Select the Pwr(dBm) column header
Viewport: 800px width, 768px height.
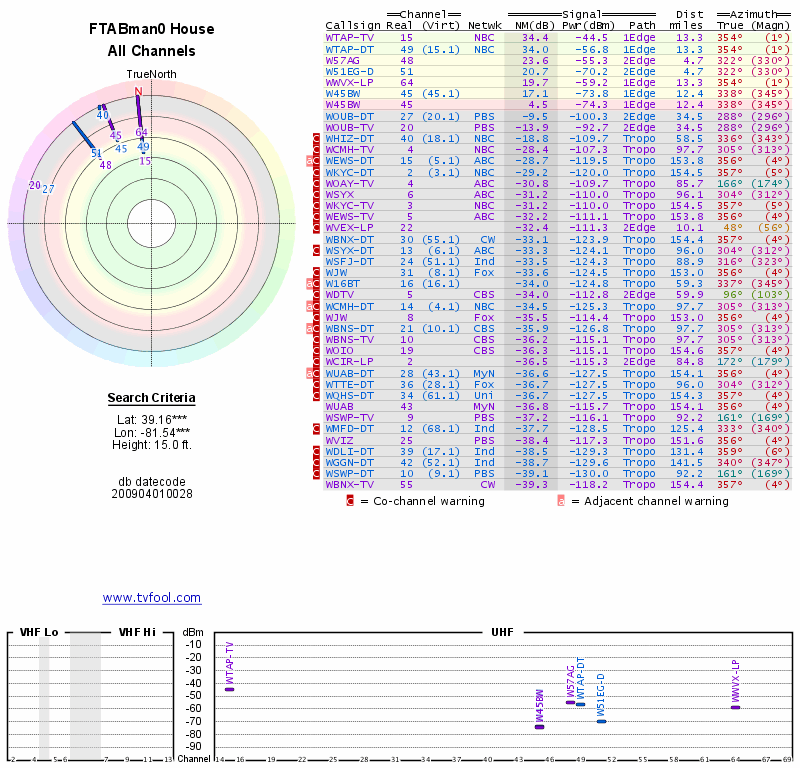click(x=589, y=26)
